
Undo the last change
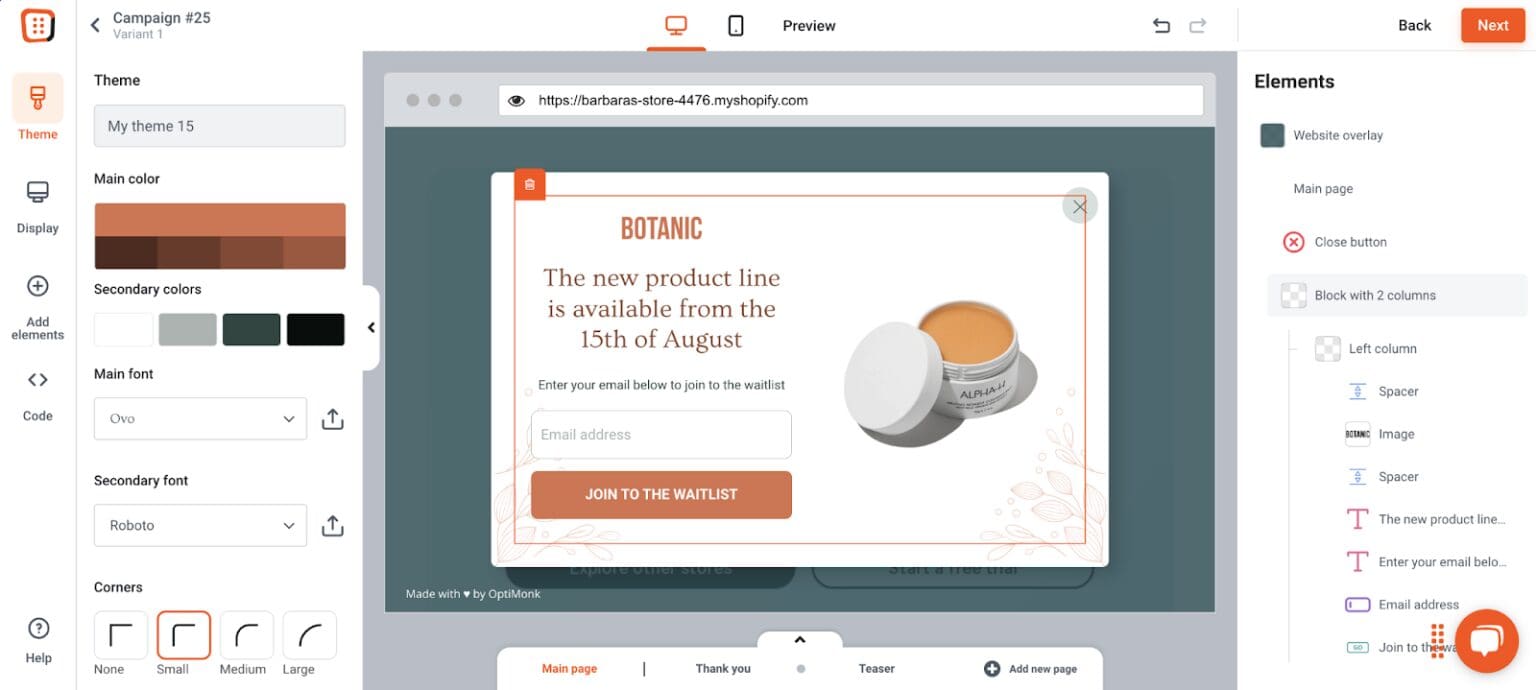(x=1161, y=25)
